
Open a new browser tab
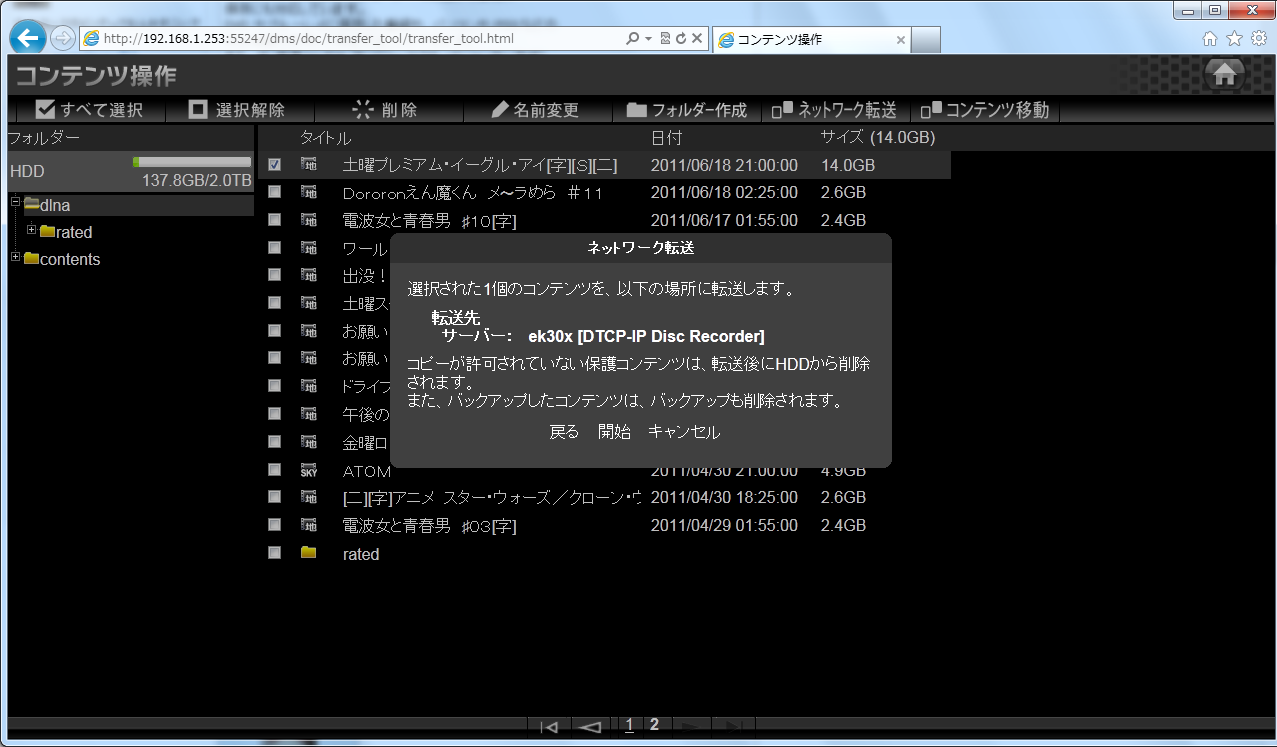pos(926,40)
